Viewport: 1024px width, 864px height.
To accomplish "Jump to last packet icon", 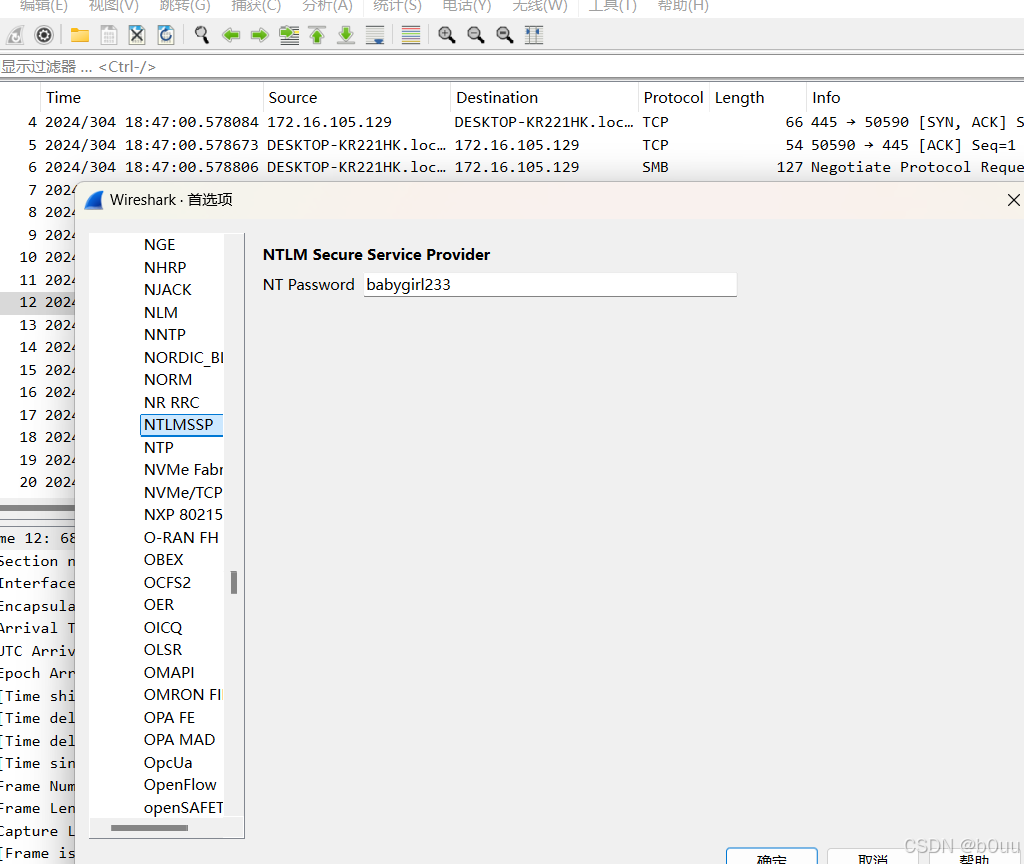I will (346, 35).
